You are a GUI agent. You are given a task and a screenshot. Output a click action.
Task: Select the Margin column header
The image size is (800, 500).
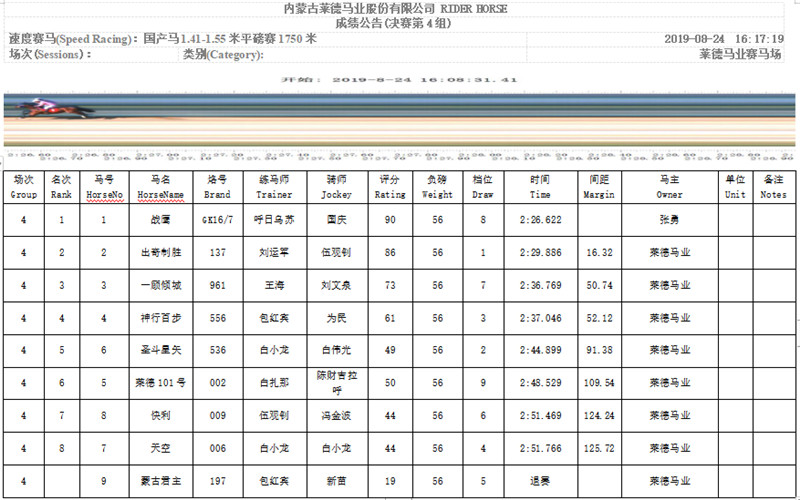599,187
